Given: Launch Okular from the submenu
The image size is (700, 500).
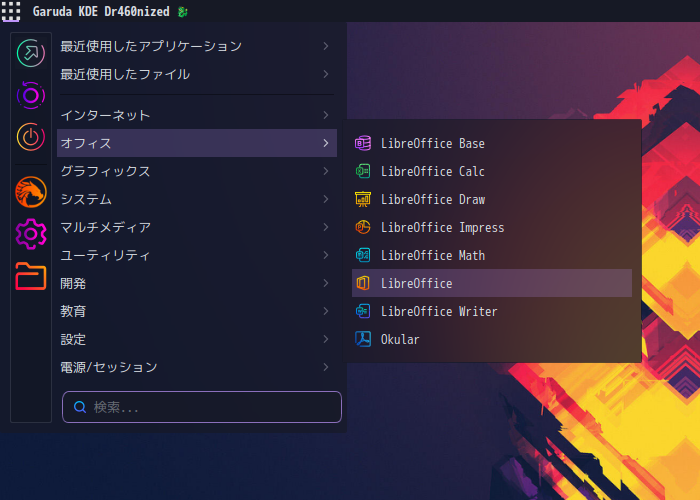Looking at the screenshot, I should click(492, 339).
